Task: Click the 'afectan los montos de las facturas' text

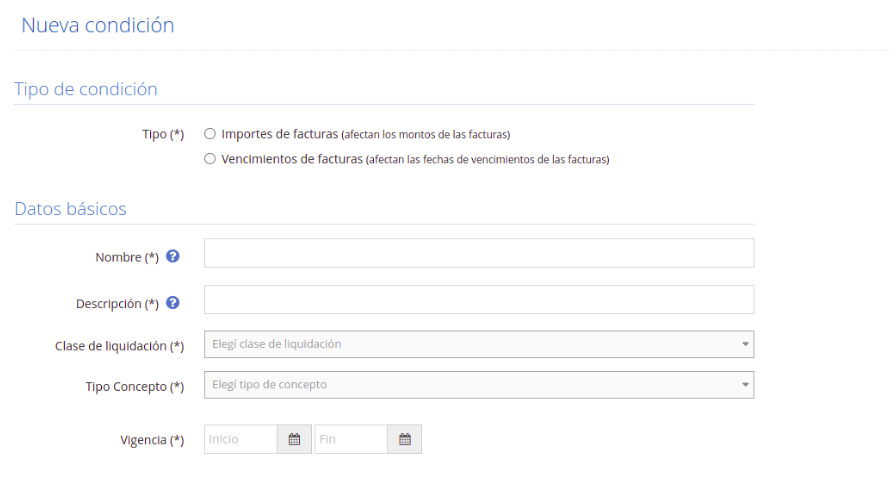Action: click(x=426, y=135)
